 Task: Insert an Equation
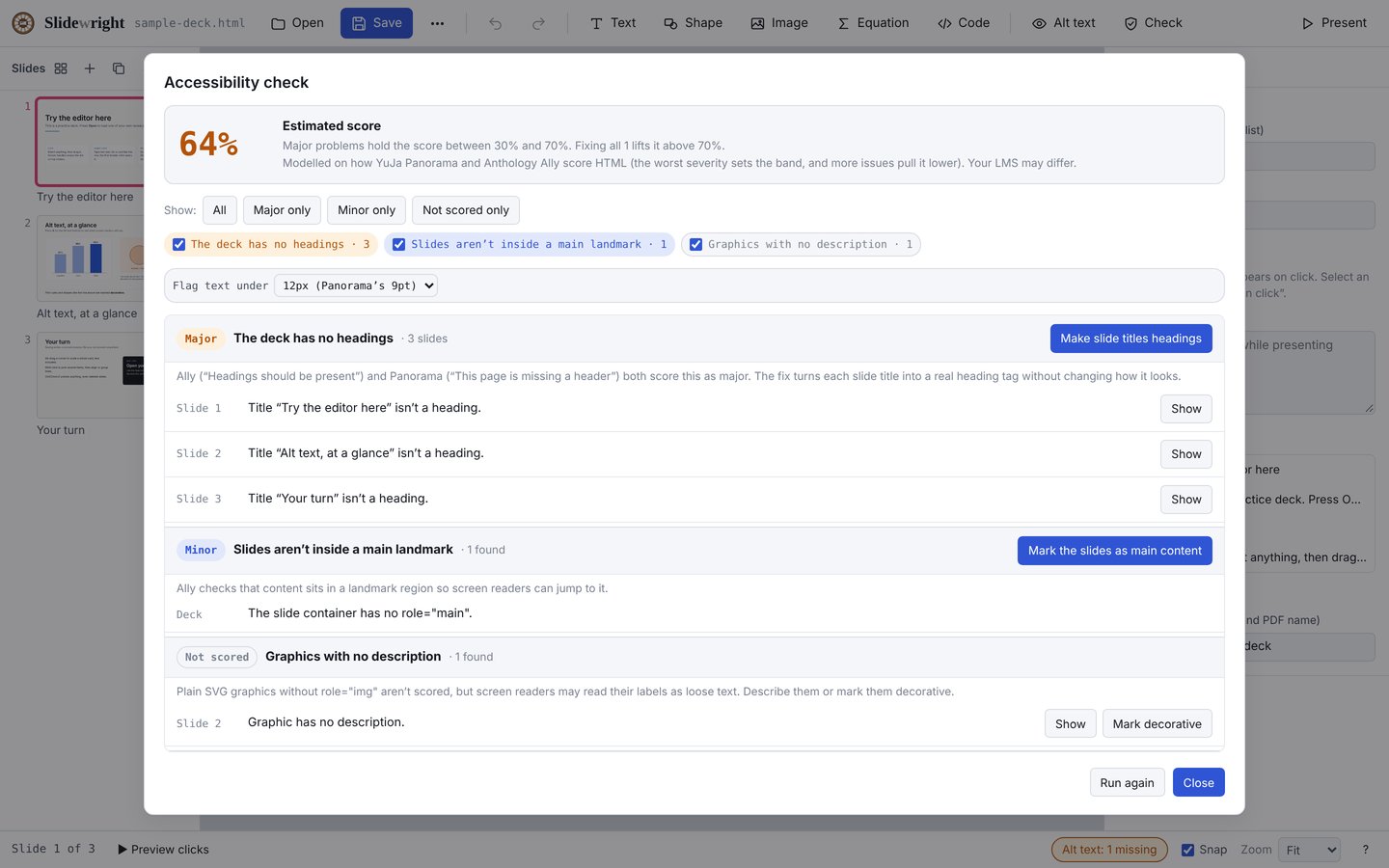click(873, 23)
